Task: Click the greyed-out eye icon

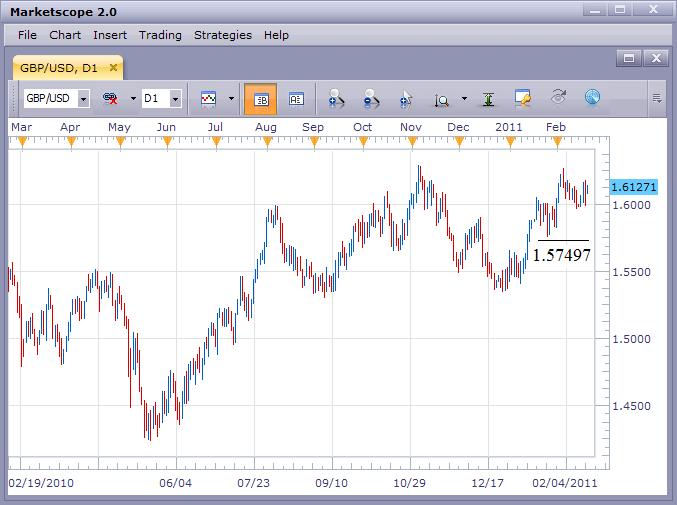Action: coord(558,97)
